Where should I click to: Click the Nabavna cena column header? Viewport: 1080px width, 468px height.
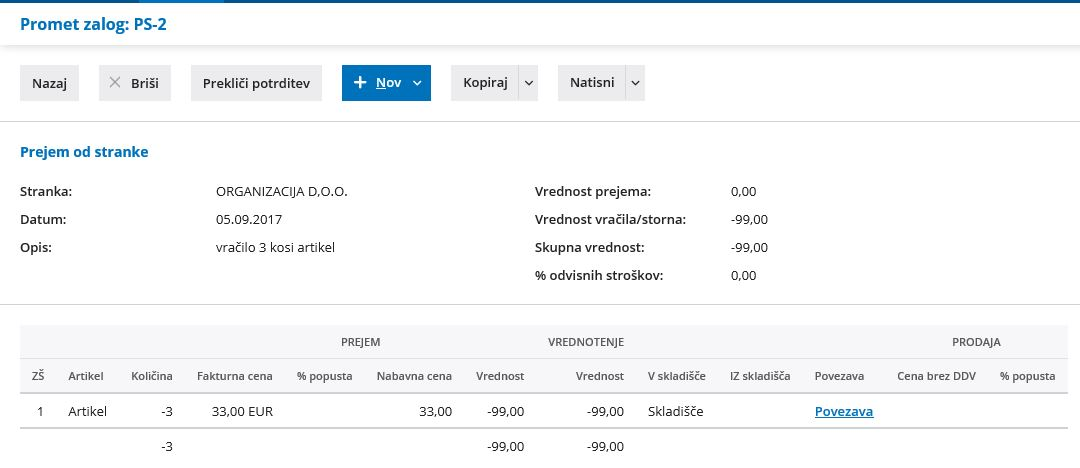(x=415, y=376)
